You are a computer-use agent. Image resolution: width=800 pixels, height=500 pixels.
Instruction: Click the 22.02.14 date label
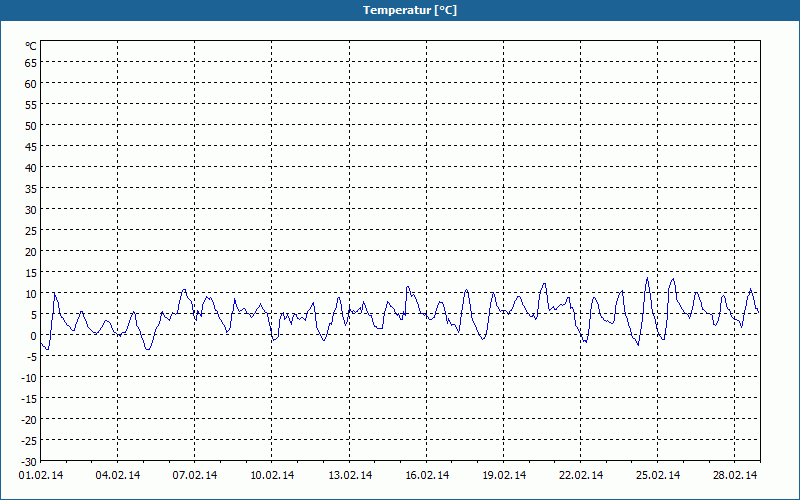click(x=581, y=475)
